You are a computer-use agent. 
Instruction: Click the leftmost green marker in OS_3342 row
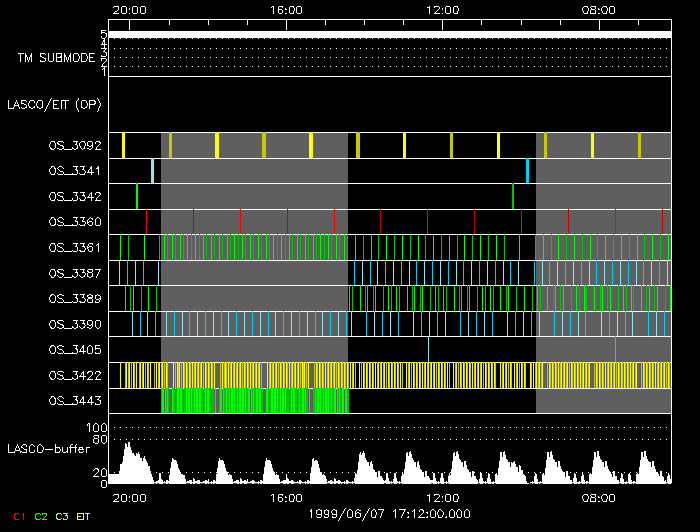click(137, 196)
